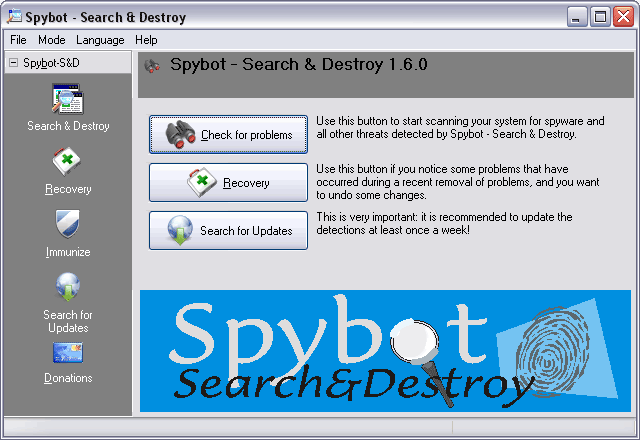
Task: Click the Spybot application icon in title bar
Action: click(15, 17)
